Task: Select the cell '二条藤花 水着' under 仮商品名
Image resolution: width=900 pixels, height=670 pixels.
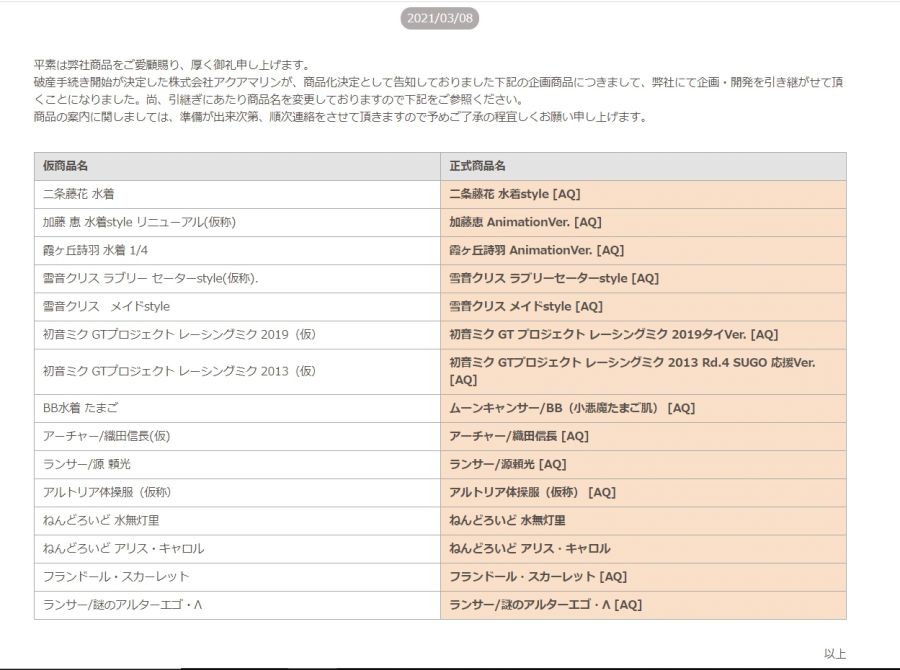Action: tap(237, 195)
